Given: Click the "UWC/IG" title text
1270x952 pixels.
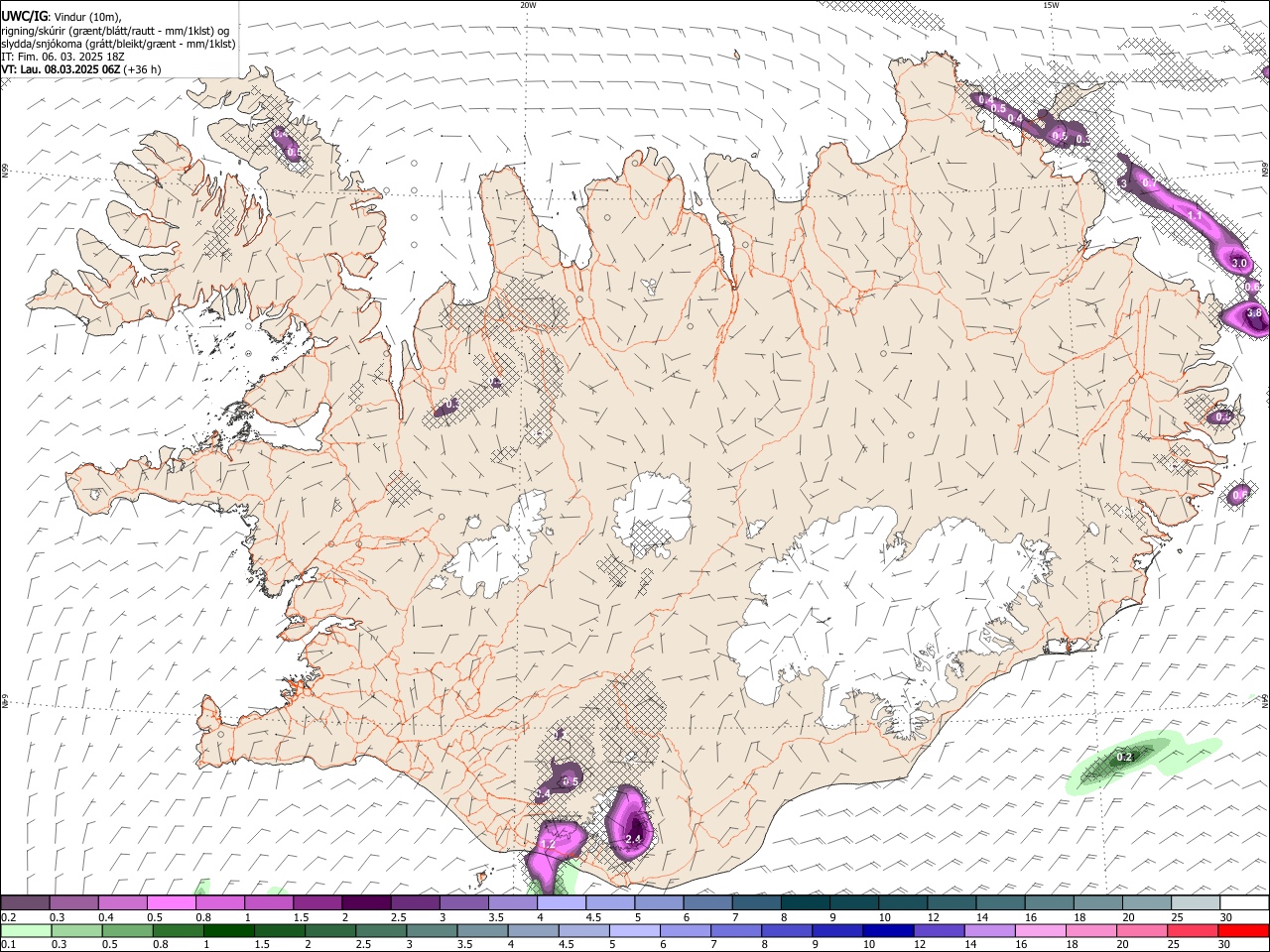Looking at the screenshot, I should point(24,16).
